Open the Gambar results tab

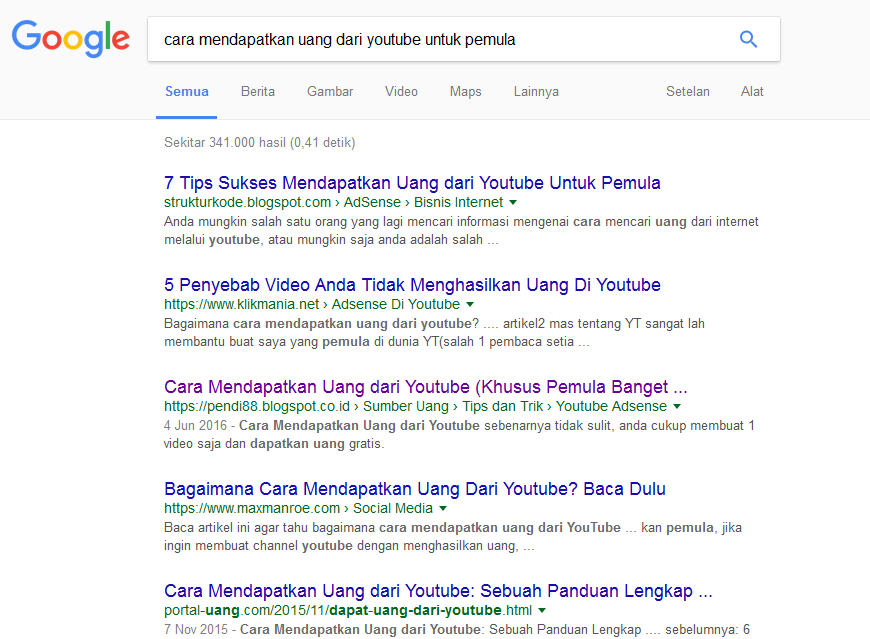330,92
